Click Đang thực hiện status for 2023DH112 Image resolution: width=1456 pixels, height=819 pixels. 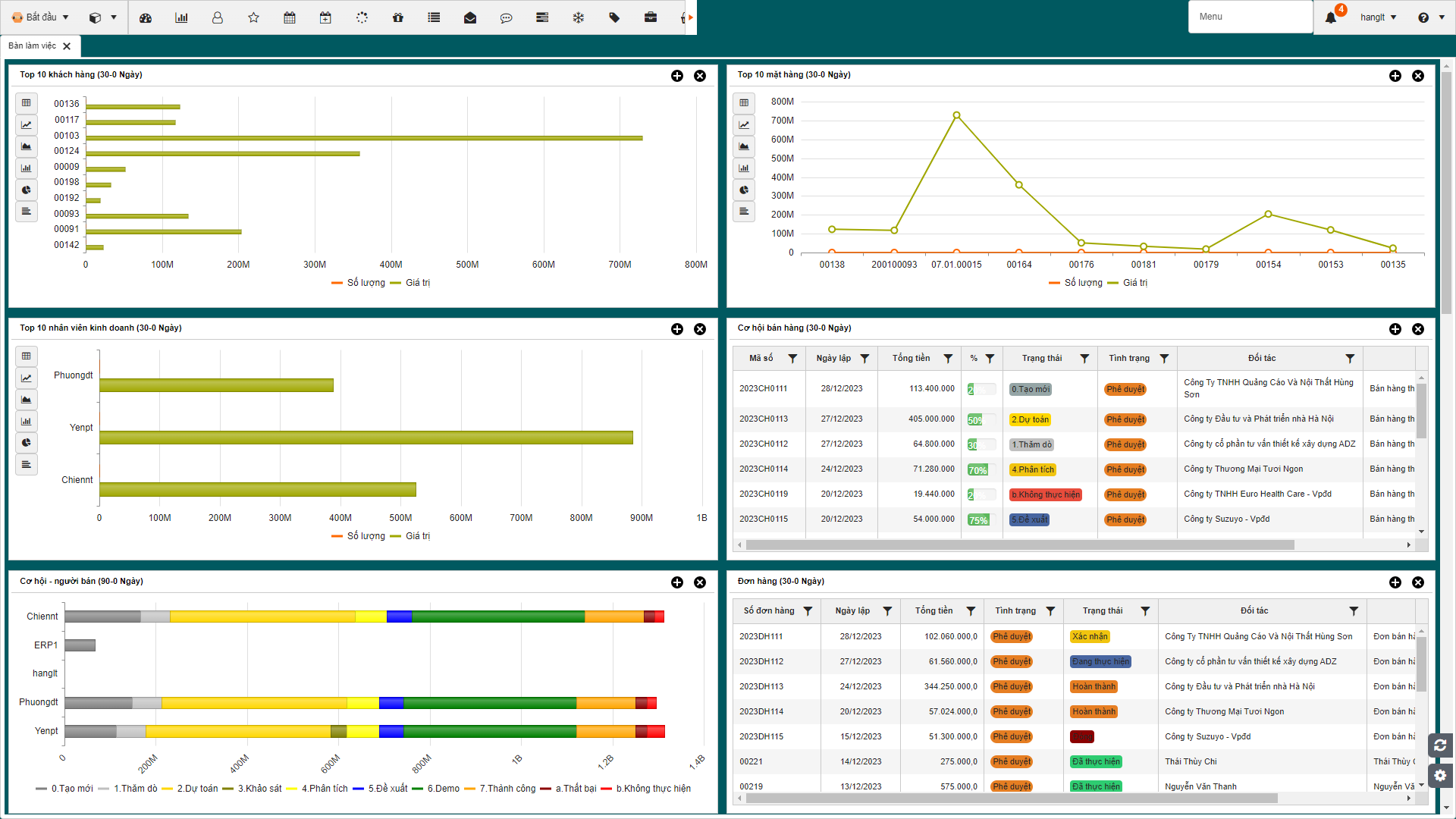point(1100,662)
